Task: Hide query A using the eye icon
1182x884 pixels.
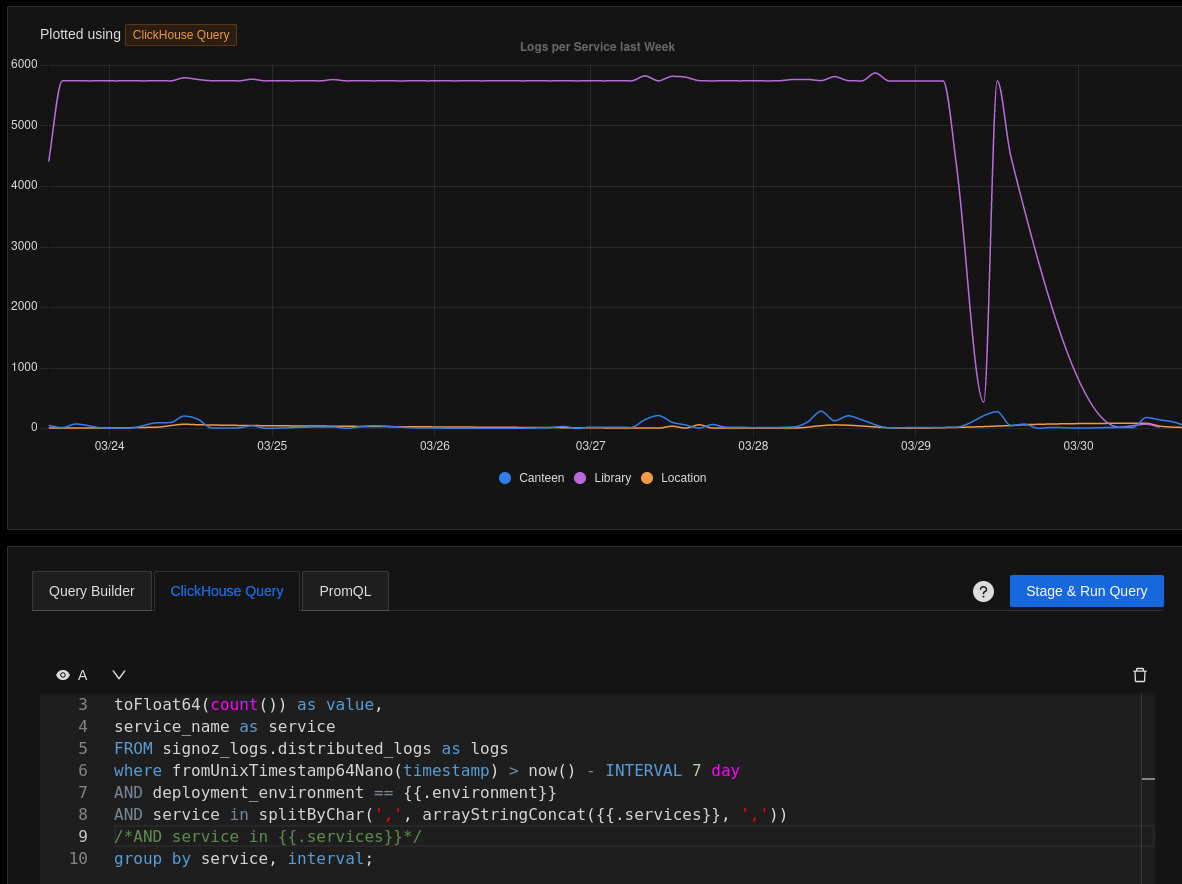Action: pyautogui.click(x=62, y=675)
